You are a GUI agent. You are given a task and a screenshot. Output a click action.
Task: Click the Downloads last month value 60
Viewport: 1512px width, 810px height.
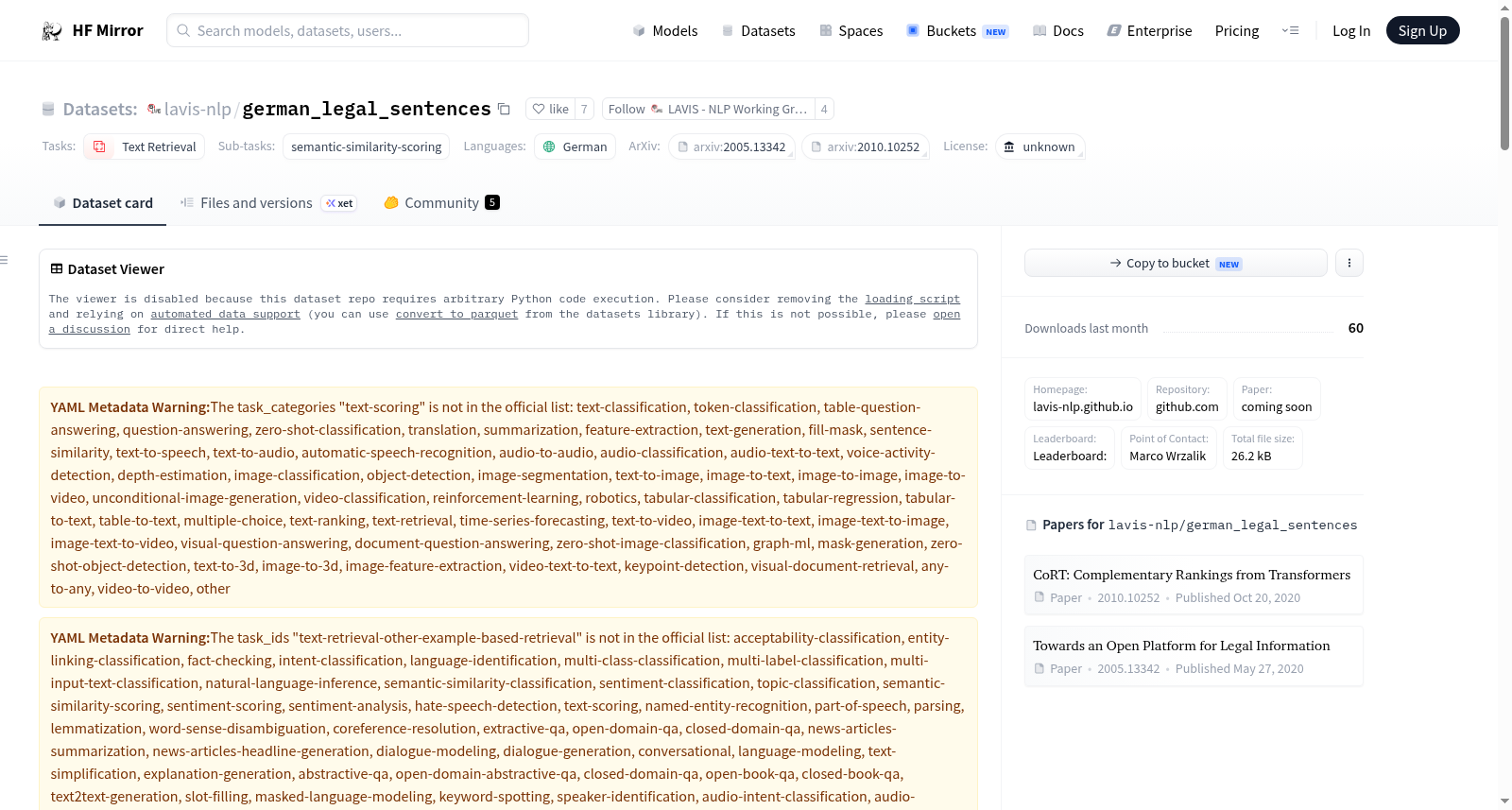[x=1355, y=328]
